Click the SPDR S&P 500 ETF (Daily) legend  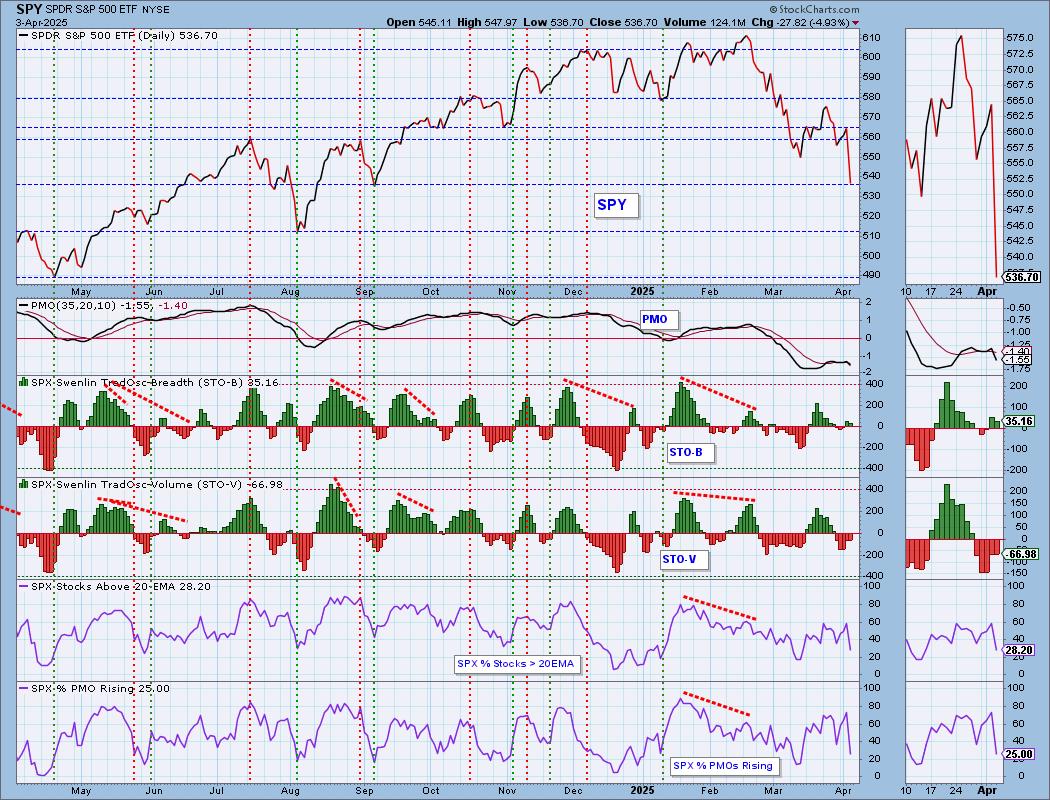[x=119, y=35]
